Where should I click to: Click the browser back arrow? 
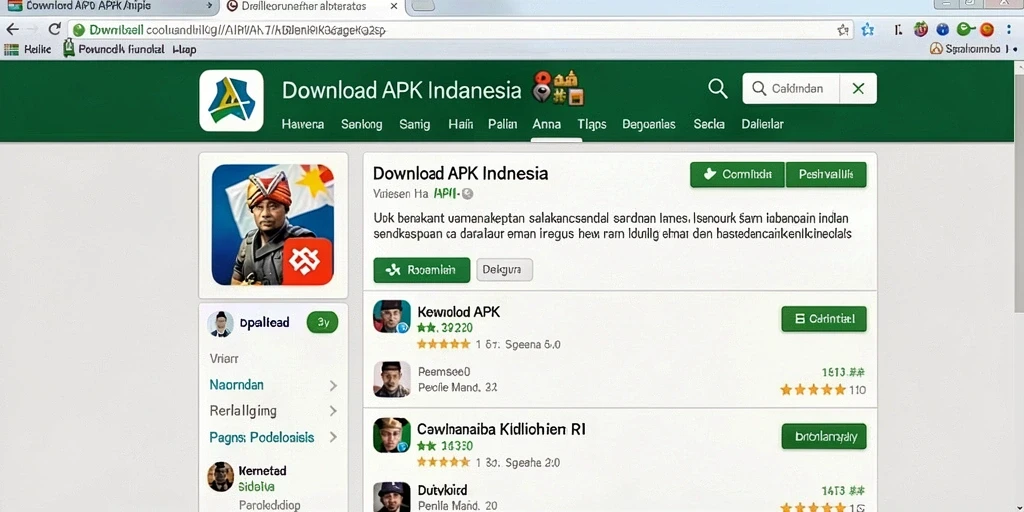[12, 29]
